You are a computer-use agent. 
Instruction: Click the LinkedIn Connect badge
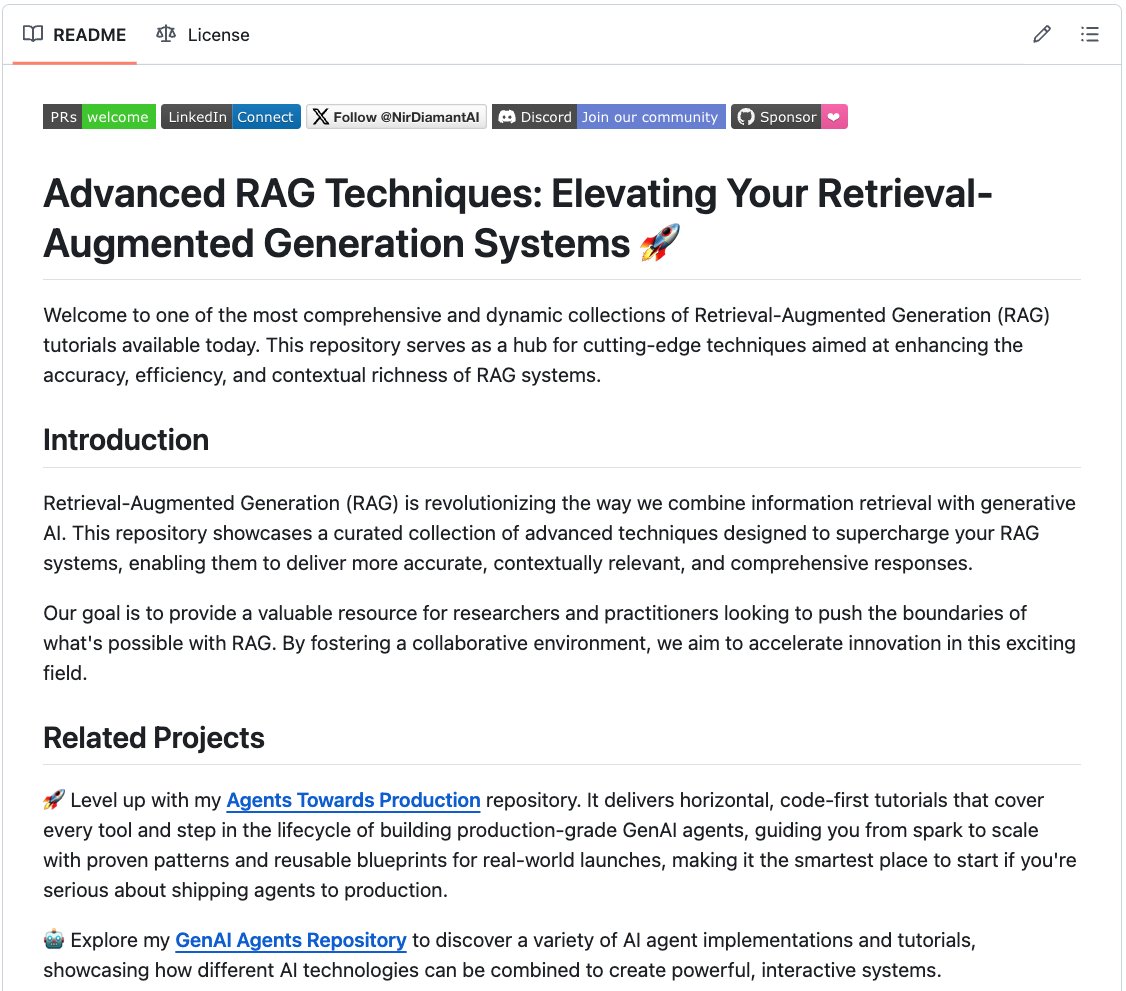click(231, 117)
